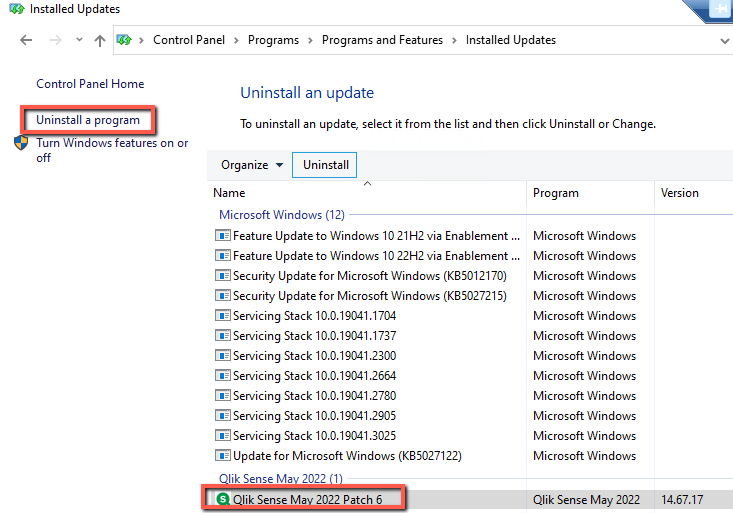733x513 pixels.
Task: Click icon beside Servicing Stack 10.0.19041.1737
Action: coord(223,335)
